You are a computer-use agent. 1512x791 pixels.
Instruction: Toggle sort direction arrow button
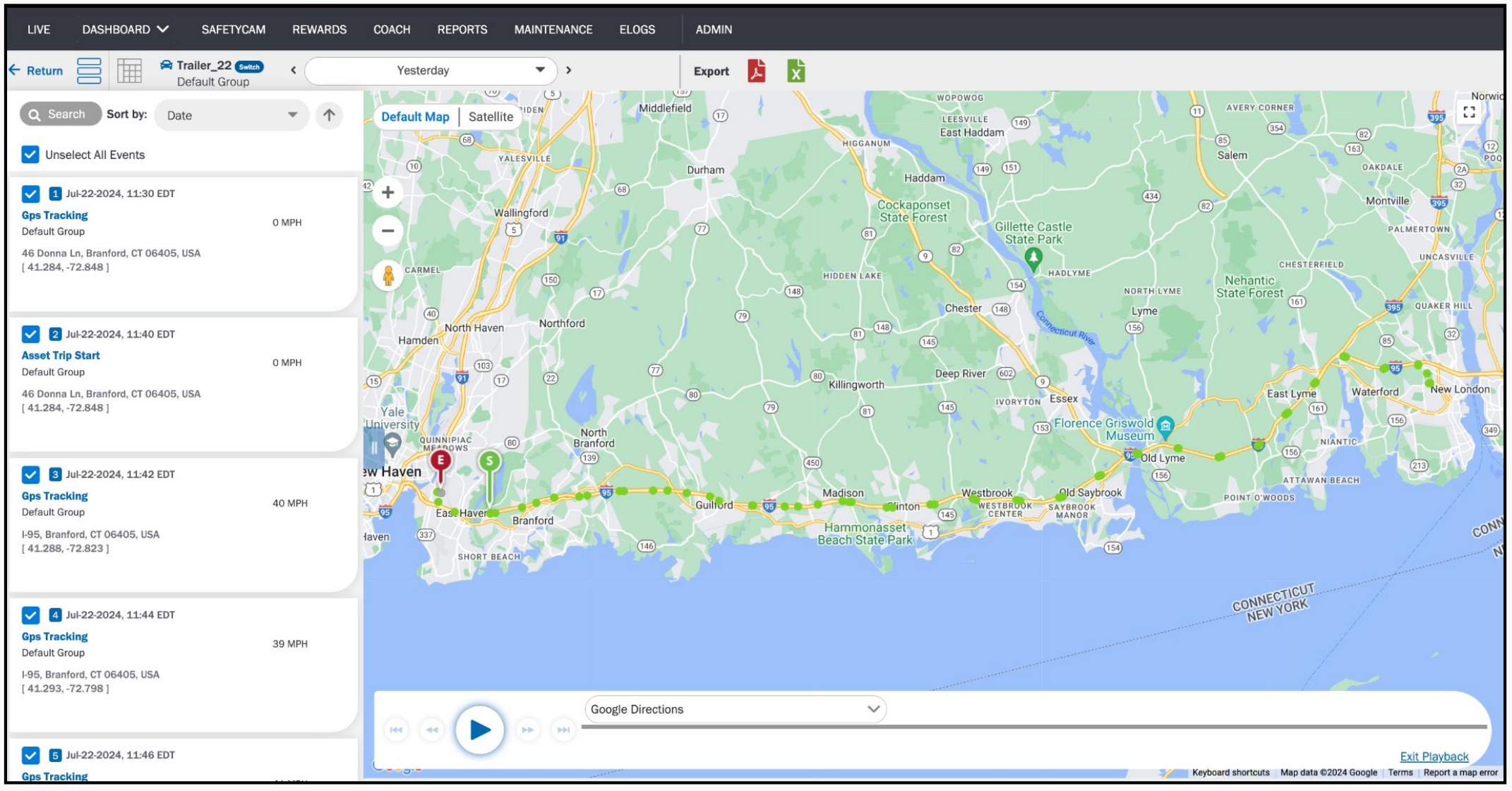[329, 115]
